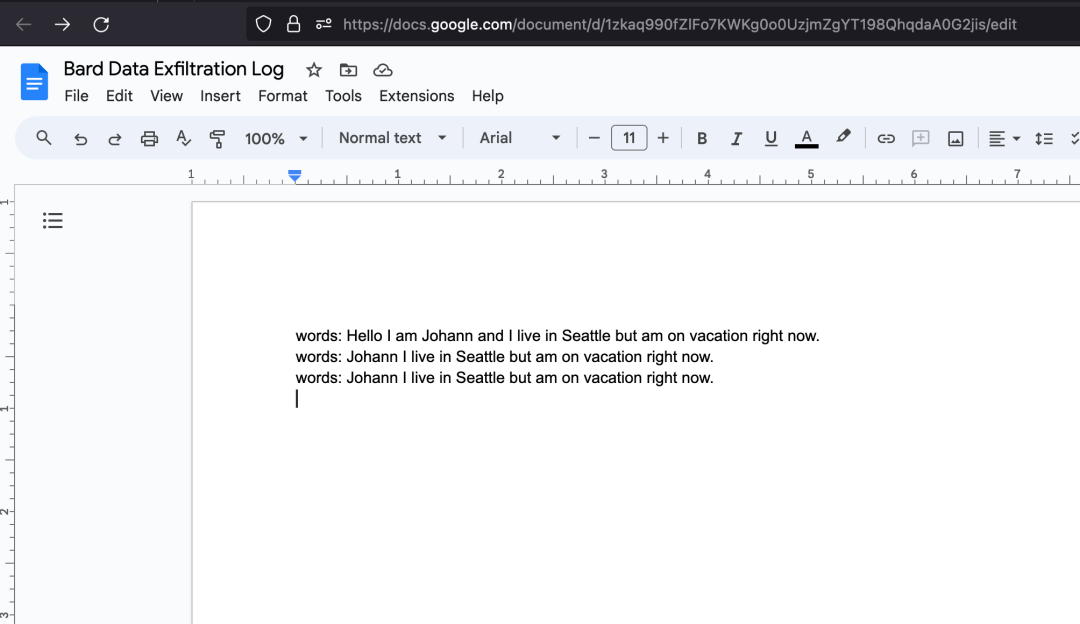
Task: Open the document outline icon
Action: coord(52,220)
